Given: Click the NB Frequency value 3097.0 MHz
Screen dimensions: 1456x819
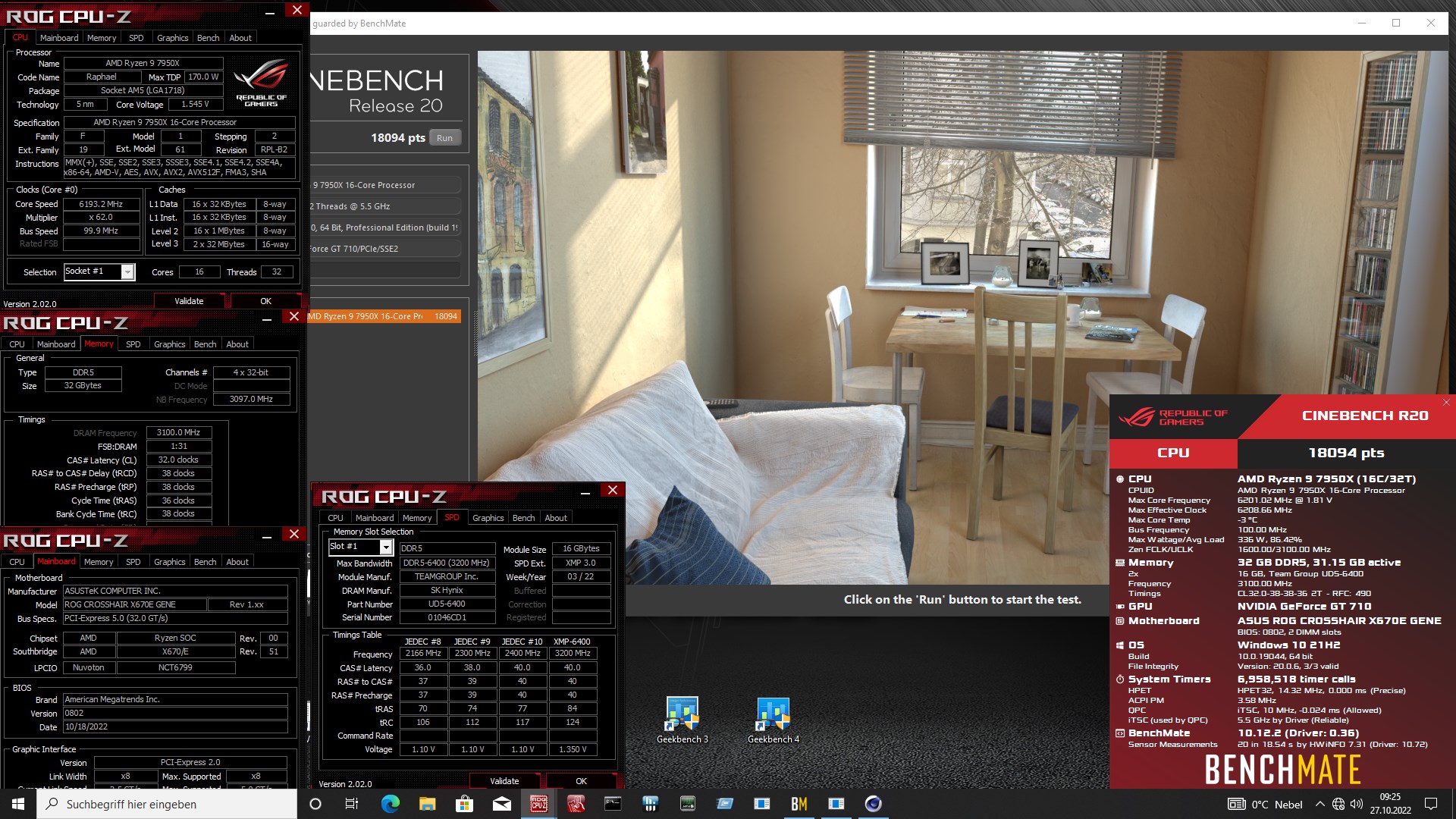Looking at the screenshot, I should tap(251, 399).
